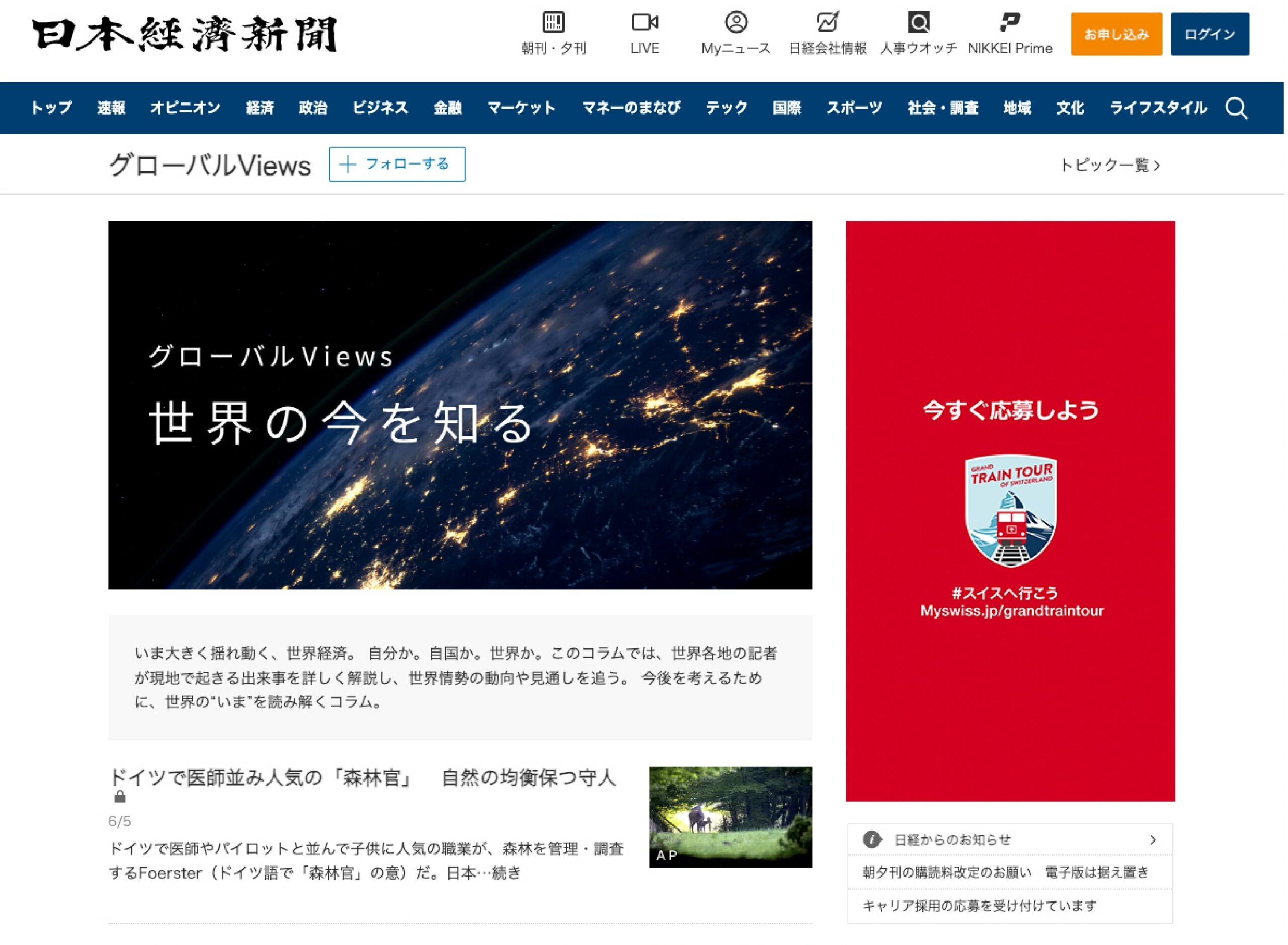Click the お申し込み subscribe button

tap(1116, 34)
